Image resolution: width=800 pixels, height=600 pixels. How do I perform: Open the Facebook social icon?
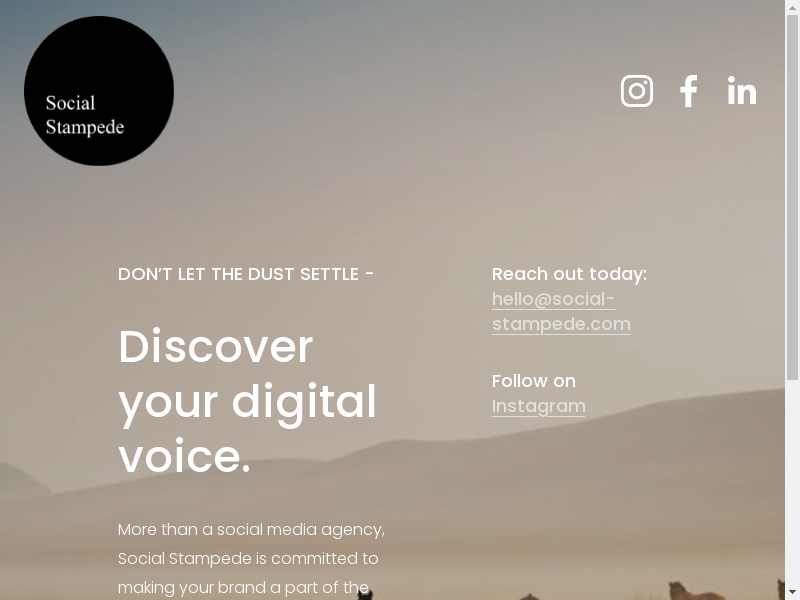[x=689, y=91]
